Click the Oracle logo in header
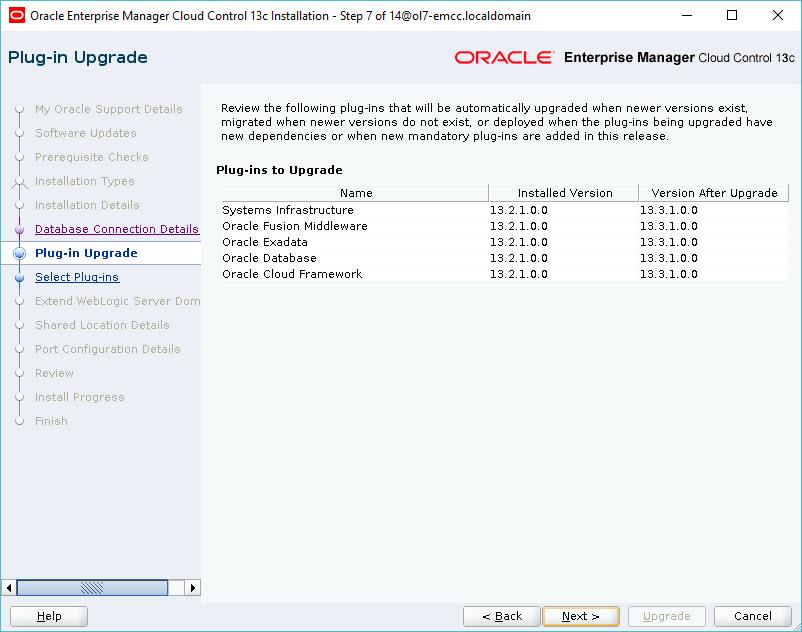The height and width of the screenshot is (632, 802). click(504, 57)
